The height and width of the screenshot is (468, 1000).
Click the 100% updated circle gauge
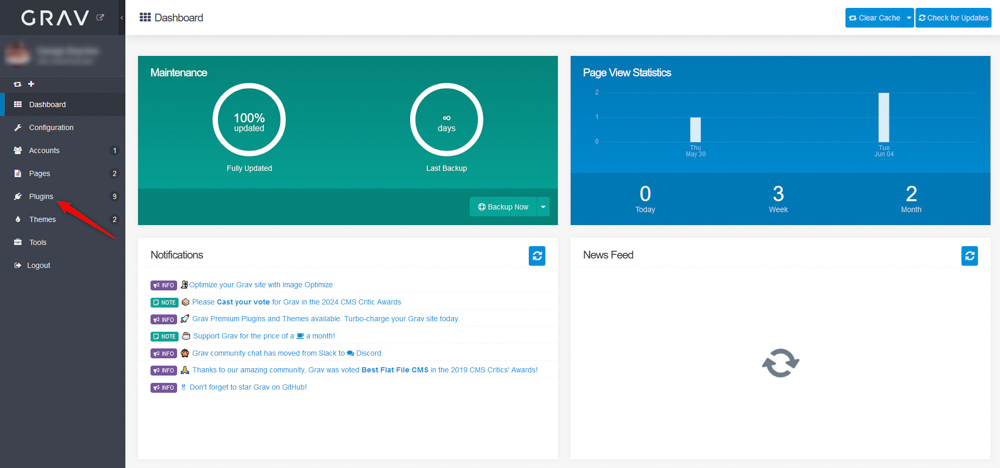point(249,119)
